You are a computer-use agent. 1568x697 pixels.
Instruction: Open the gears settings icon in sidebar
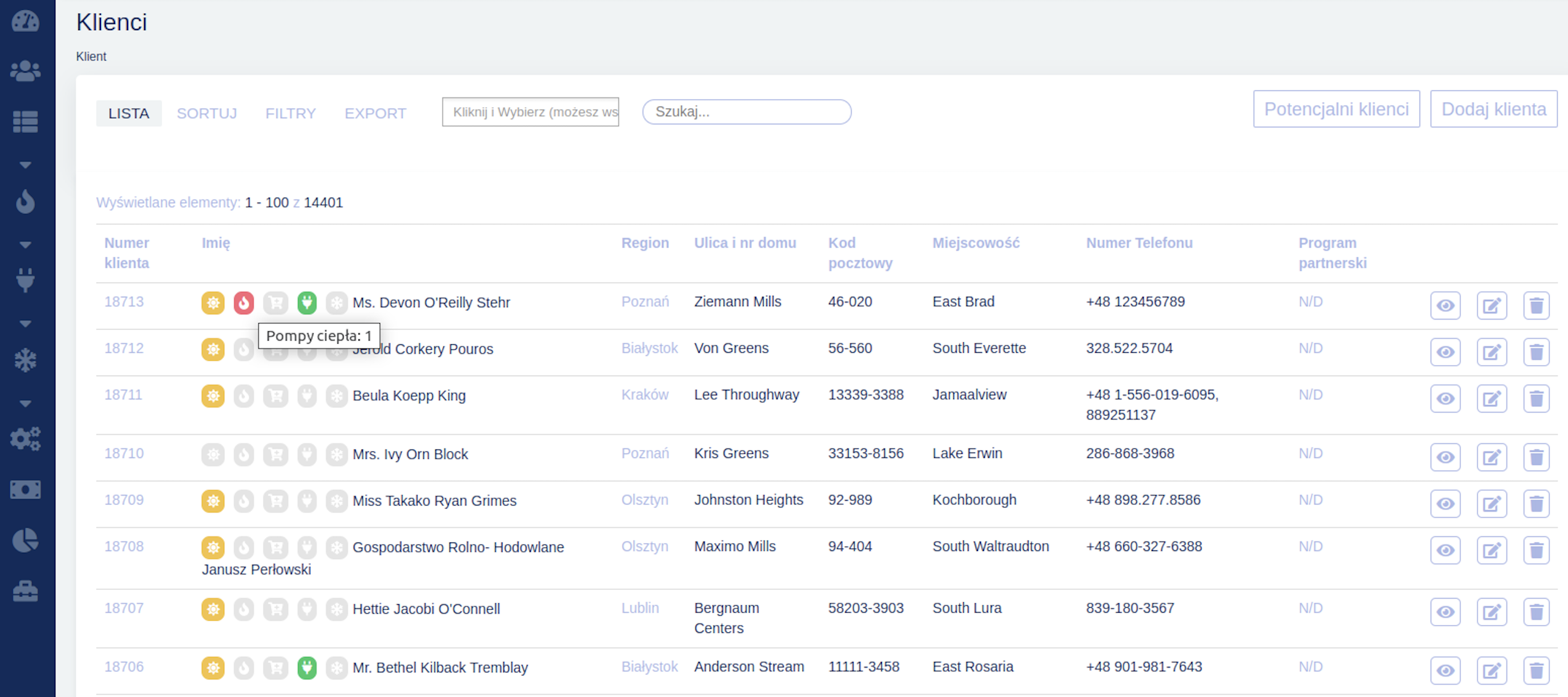pyautogui.click(x=25, y=439)
